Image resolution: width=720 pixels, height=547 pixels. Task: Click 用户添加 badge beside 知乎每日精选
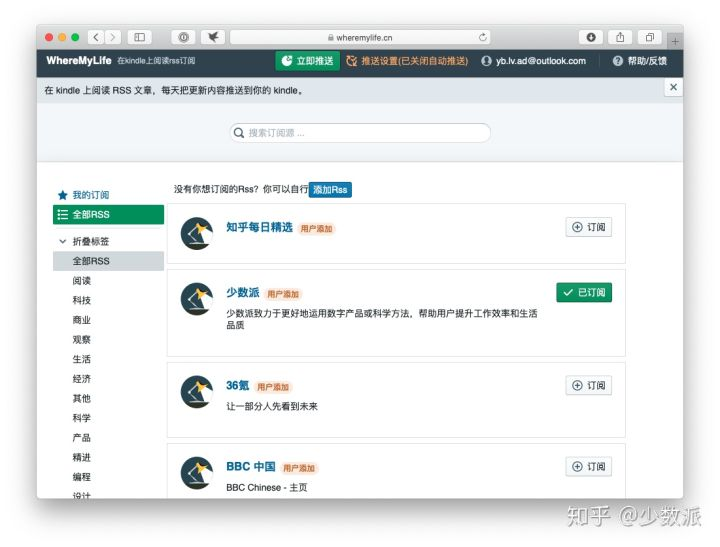(316, 229)
